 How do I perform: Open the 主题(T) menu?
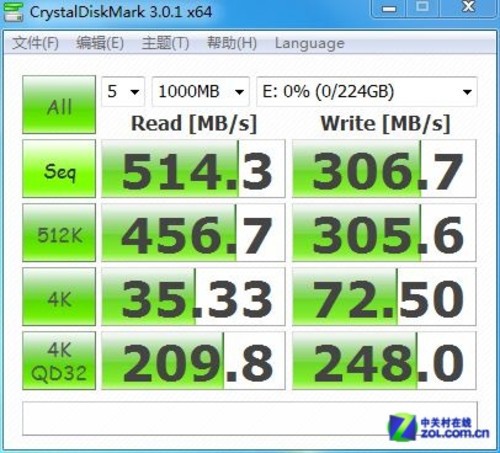[x=165, y=43]
